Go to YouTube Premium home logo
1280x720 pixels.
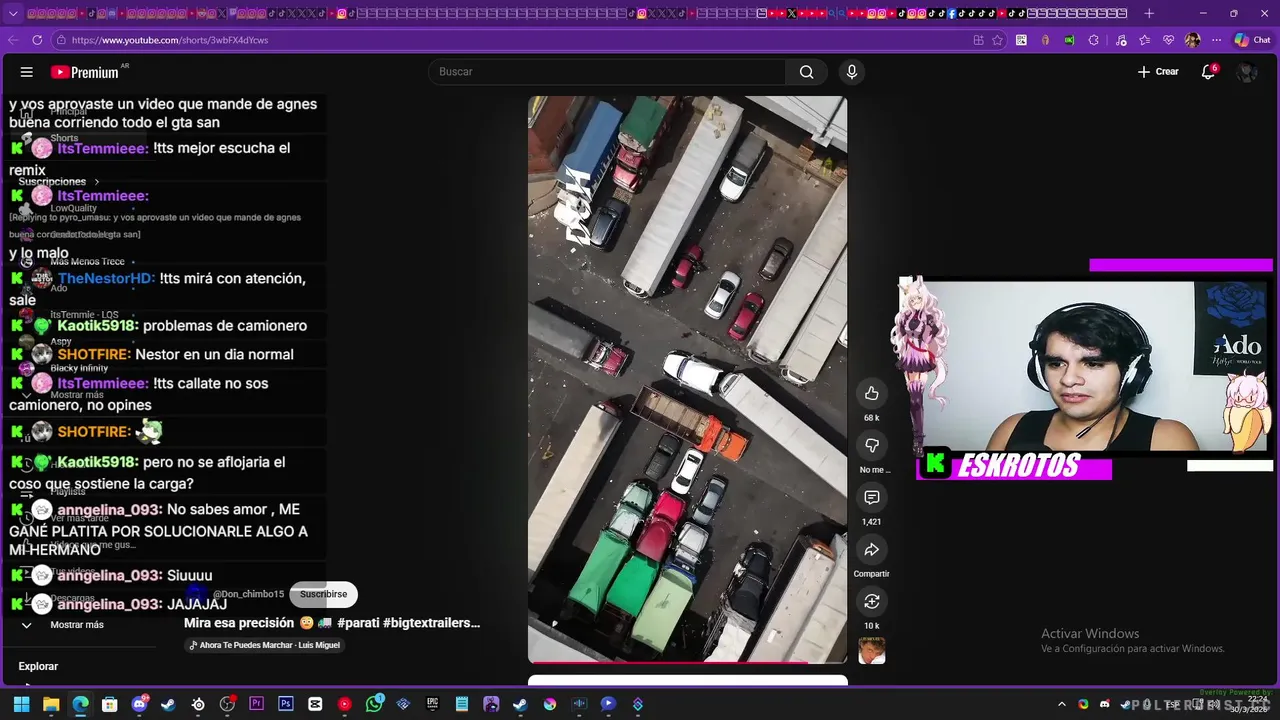(x=87, y=72)
